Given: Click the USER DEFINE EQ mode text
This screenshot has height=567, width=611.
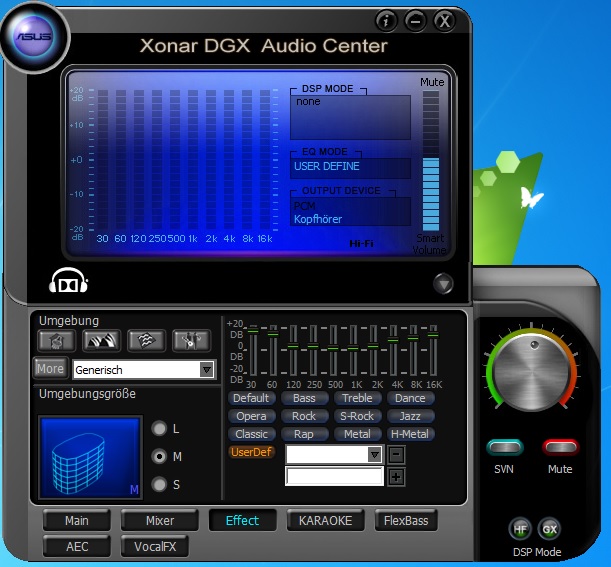Looking at the screenshot, I should click(x=327, y=166).
